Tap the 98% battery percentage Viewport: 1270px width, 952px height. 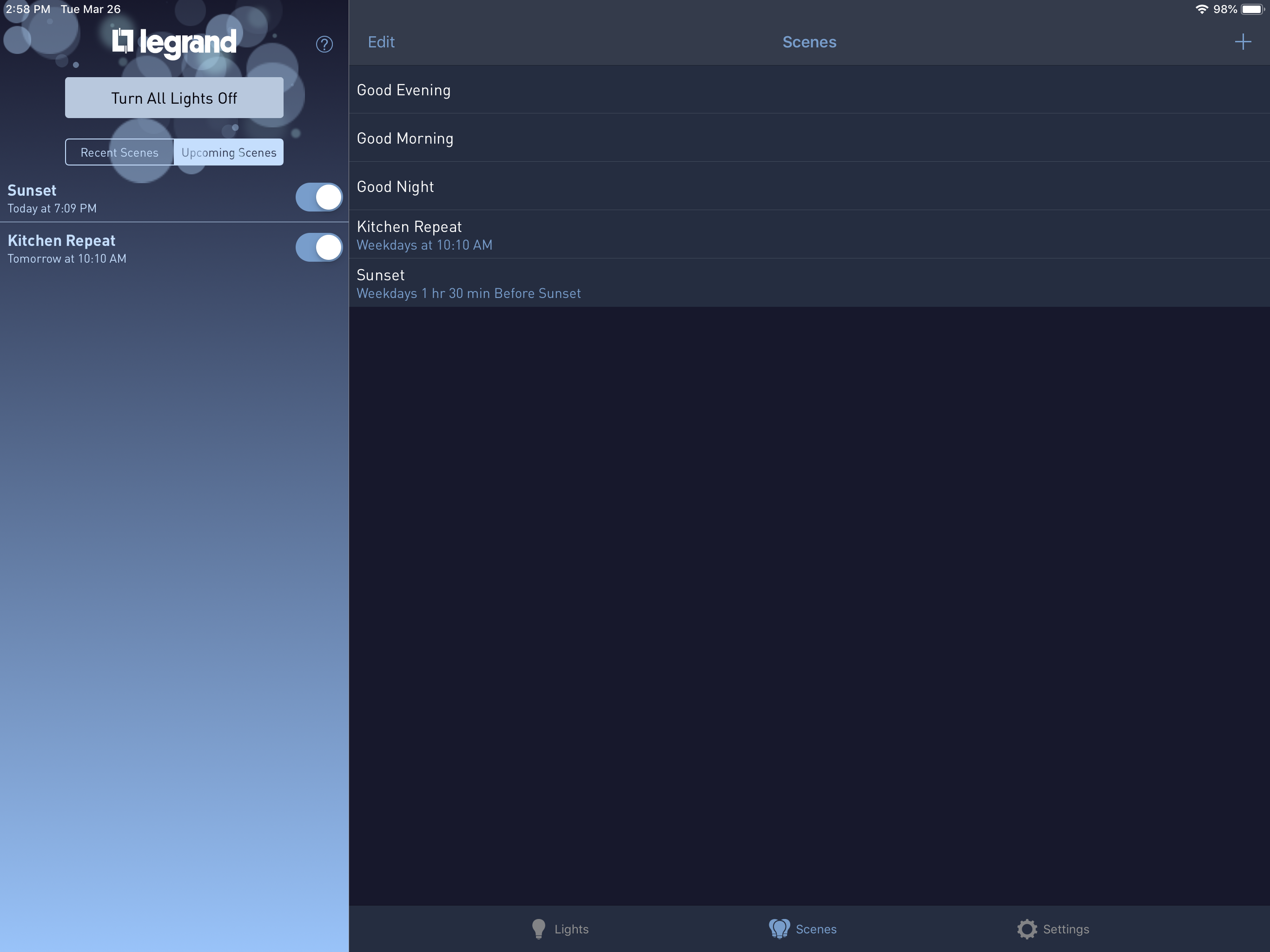coord(1224,9)
